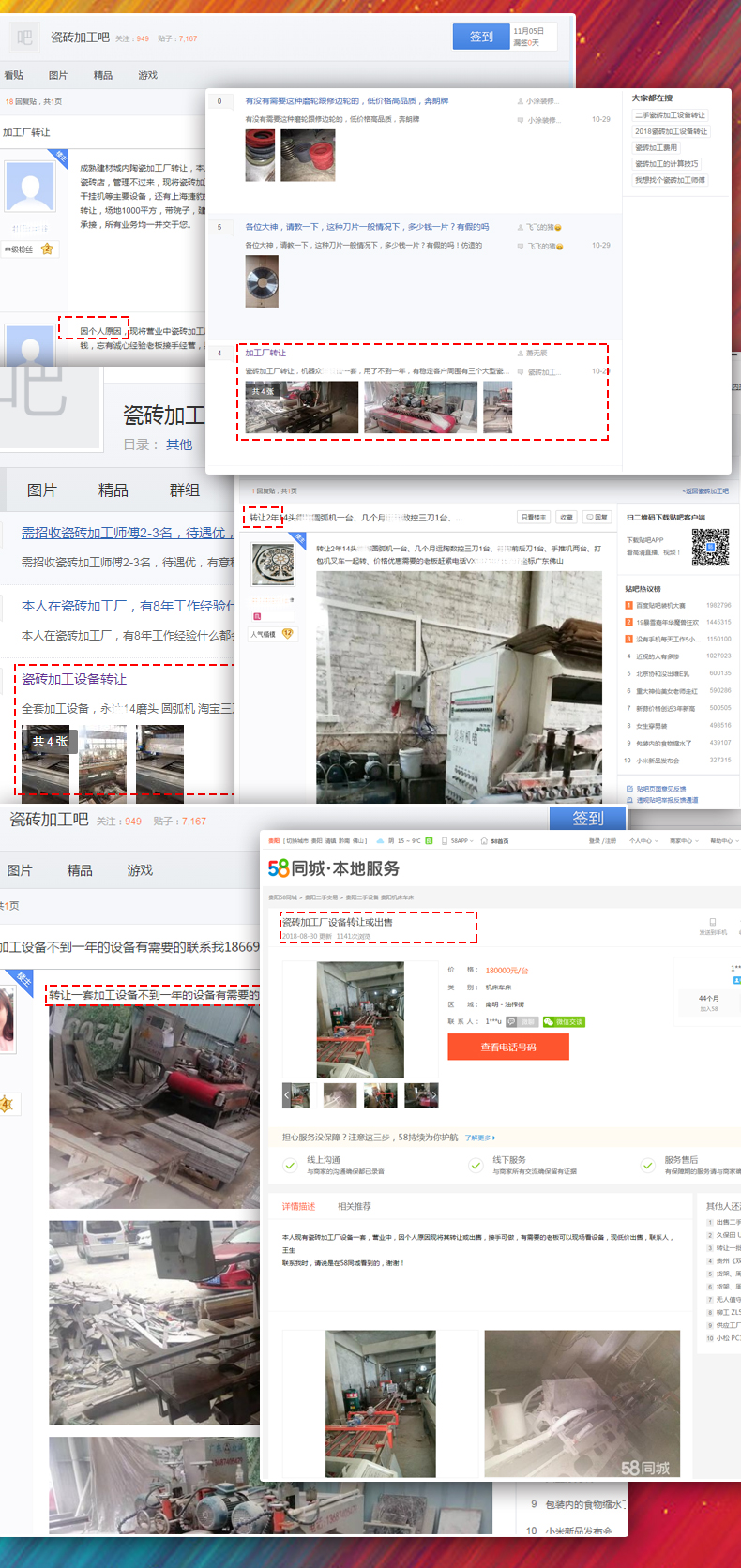Open hot topic 百度贴吧装机大赛
The height and width of the screenshot is (1568, 741).
coord(661,606)
